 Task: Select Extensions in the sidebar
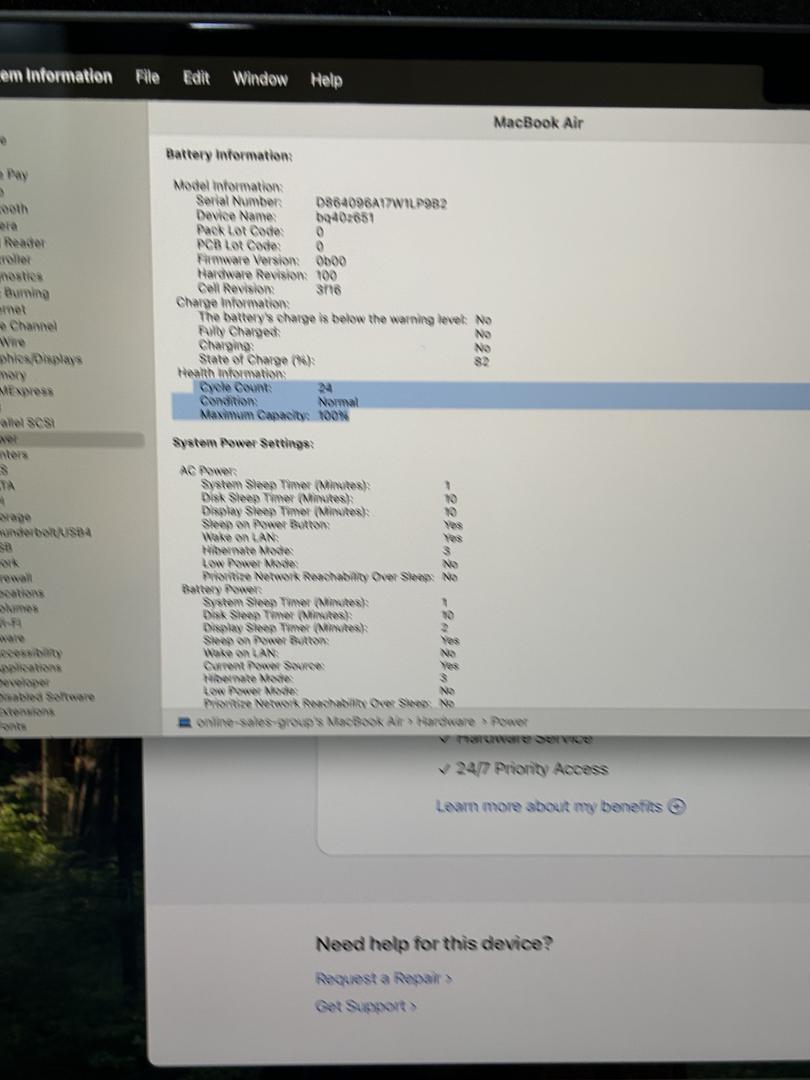coord(27,711)
